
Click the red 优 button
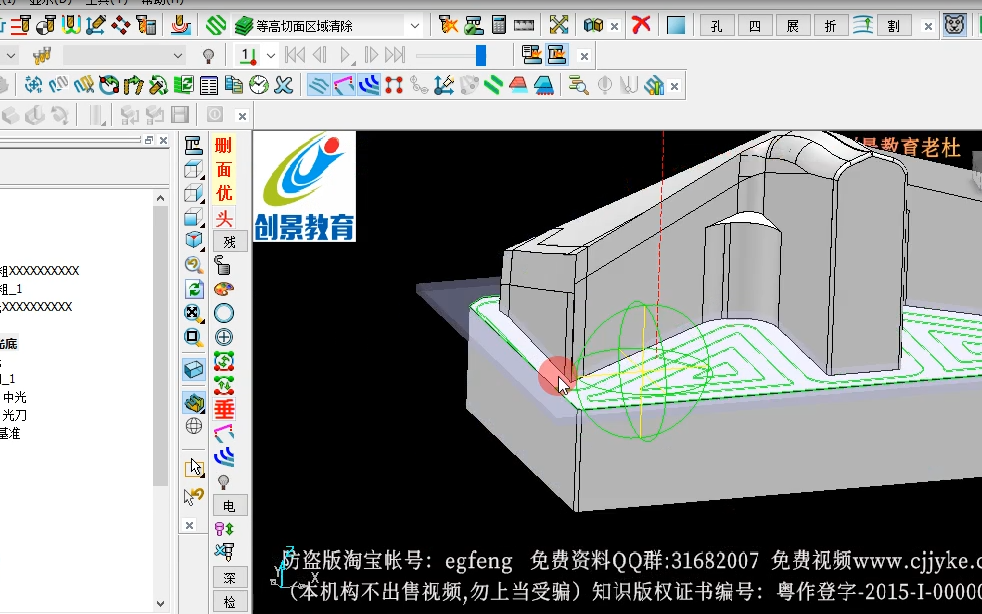tap(224, 194)
